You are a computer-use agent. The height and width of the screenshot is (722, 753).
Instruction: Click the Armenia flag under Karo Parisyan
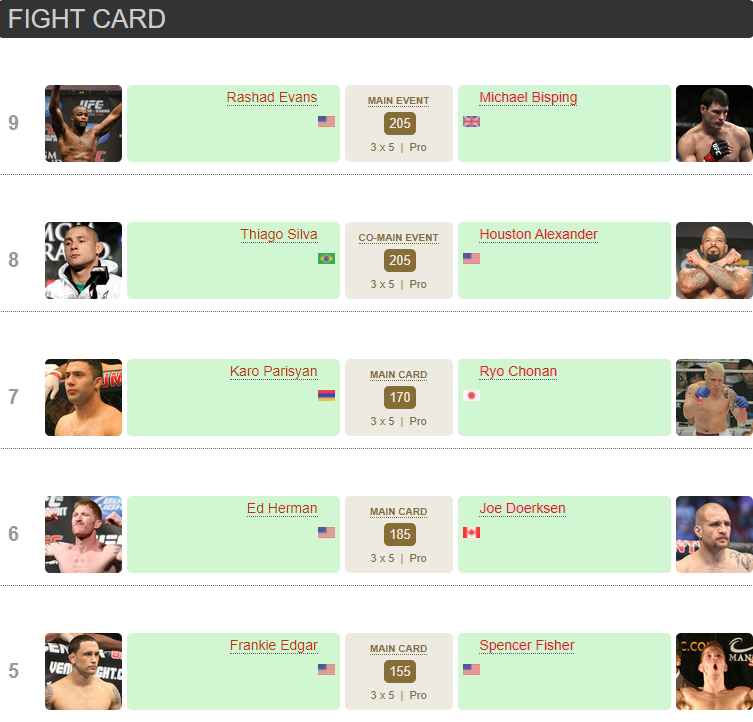pos(326,395)
